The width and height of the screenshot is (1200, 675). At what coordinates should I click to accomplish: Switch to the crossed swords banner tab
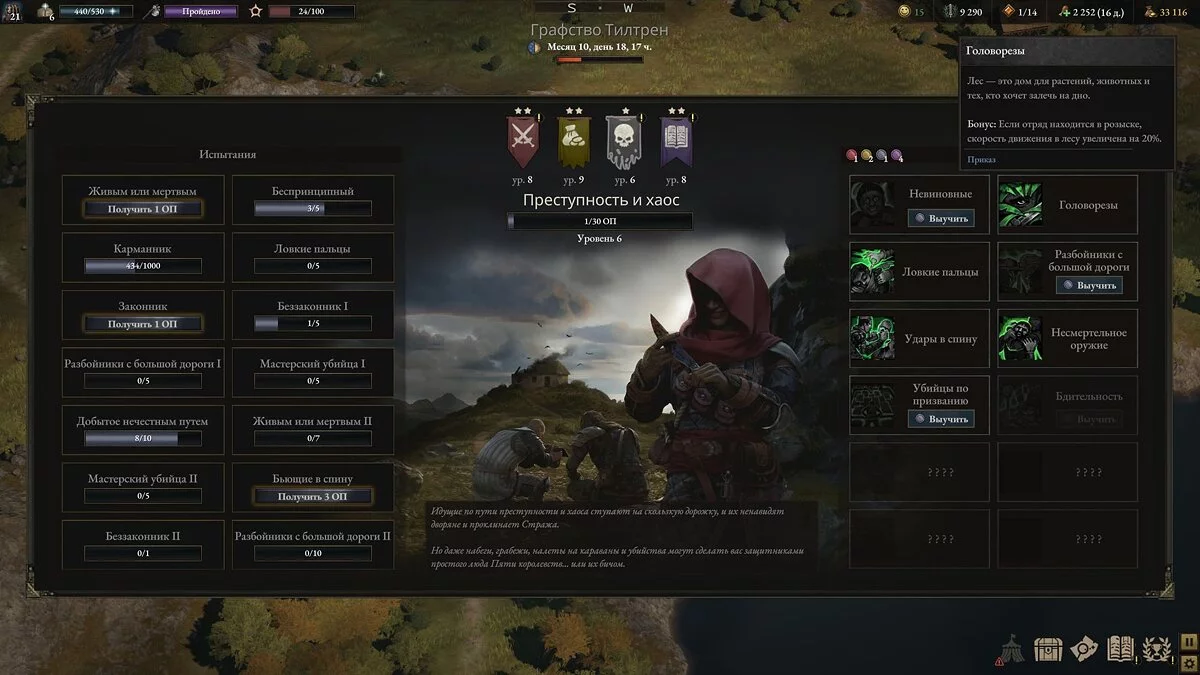click(523, 140)
